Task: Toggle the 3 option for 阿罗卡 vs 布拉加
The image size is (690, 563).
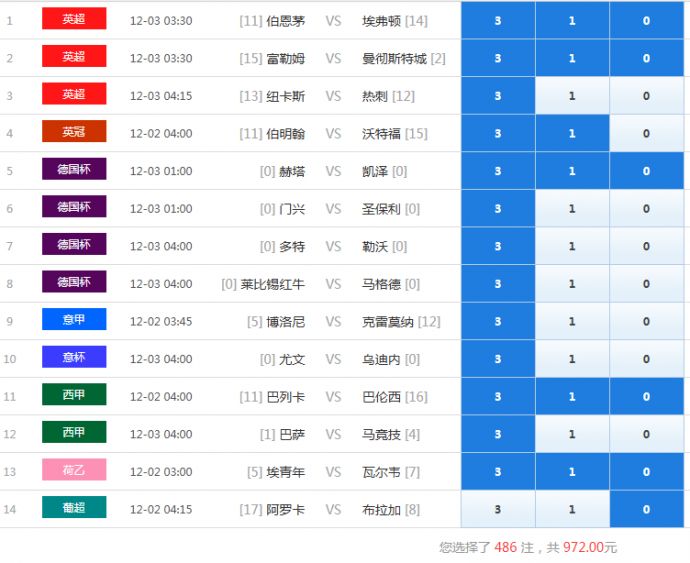Action: pos(498,509)
